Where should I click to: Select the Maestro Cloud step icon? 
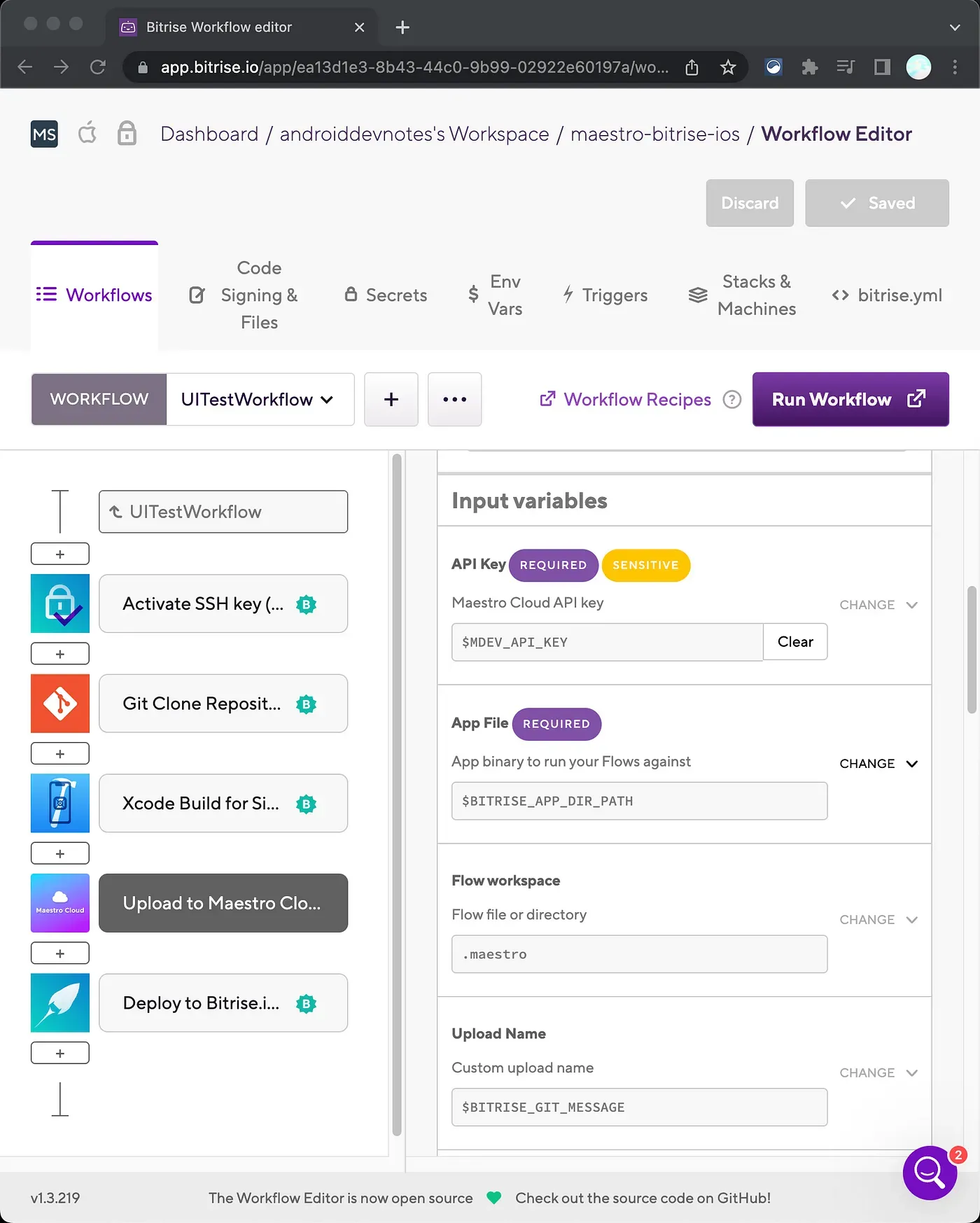click(60, 903)
